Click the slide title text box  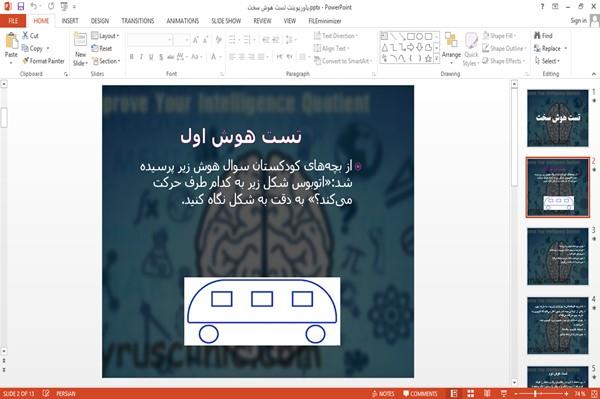(241, 137)
